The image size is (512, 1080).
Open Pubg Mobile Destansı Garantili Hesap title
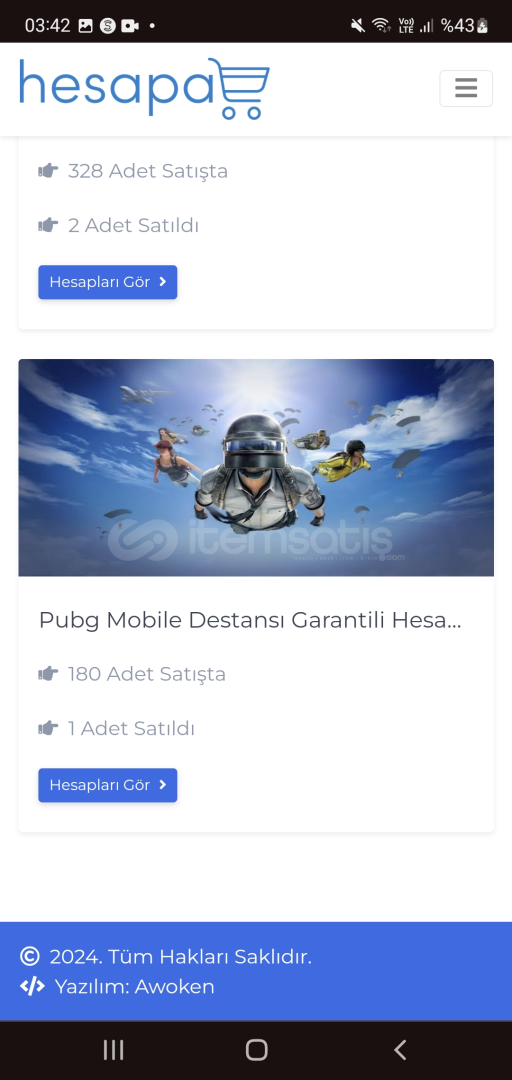point(249,620)
